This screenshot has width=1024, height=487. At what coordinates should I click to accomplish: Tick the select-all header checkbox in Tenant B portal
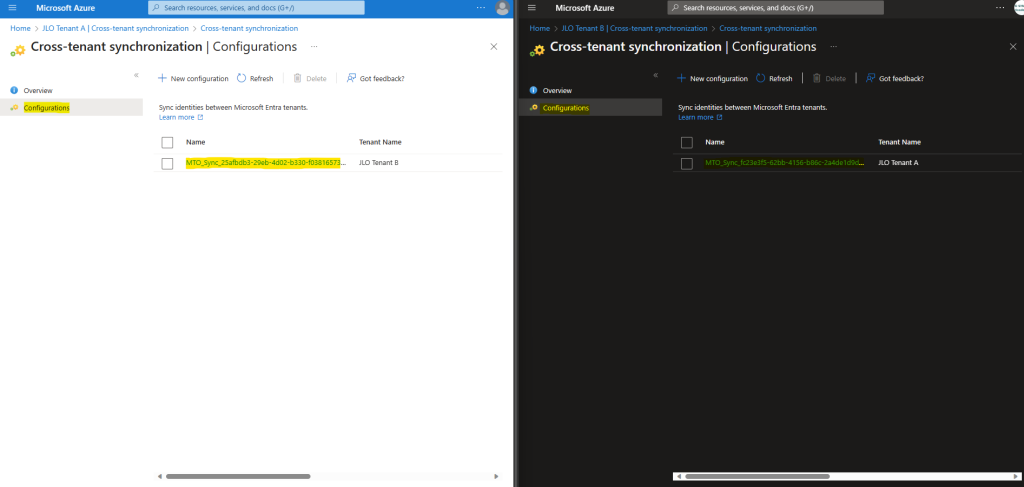(x=686, y=142)
